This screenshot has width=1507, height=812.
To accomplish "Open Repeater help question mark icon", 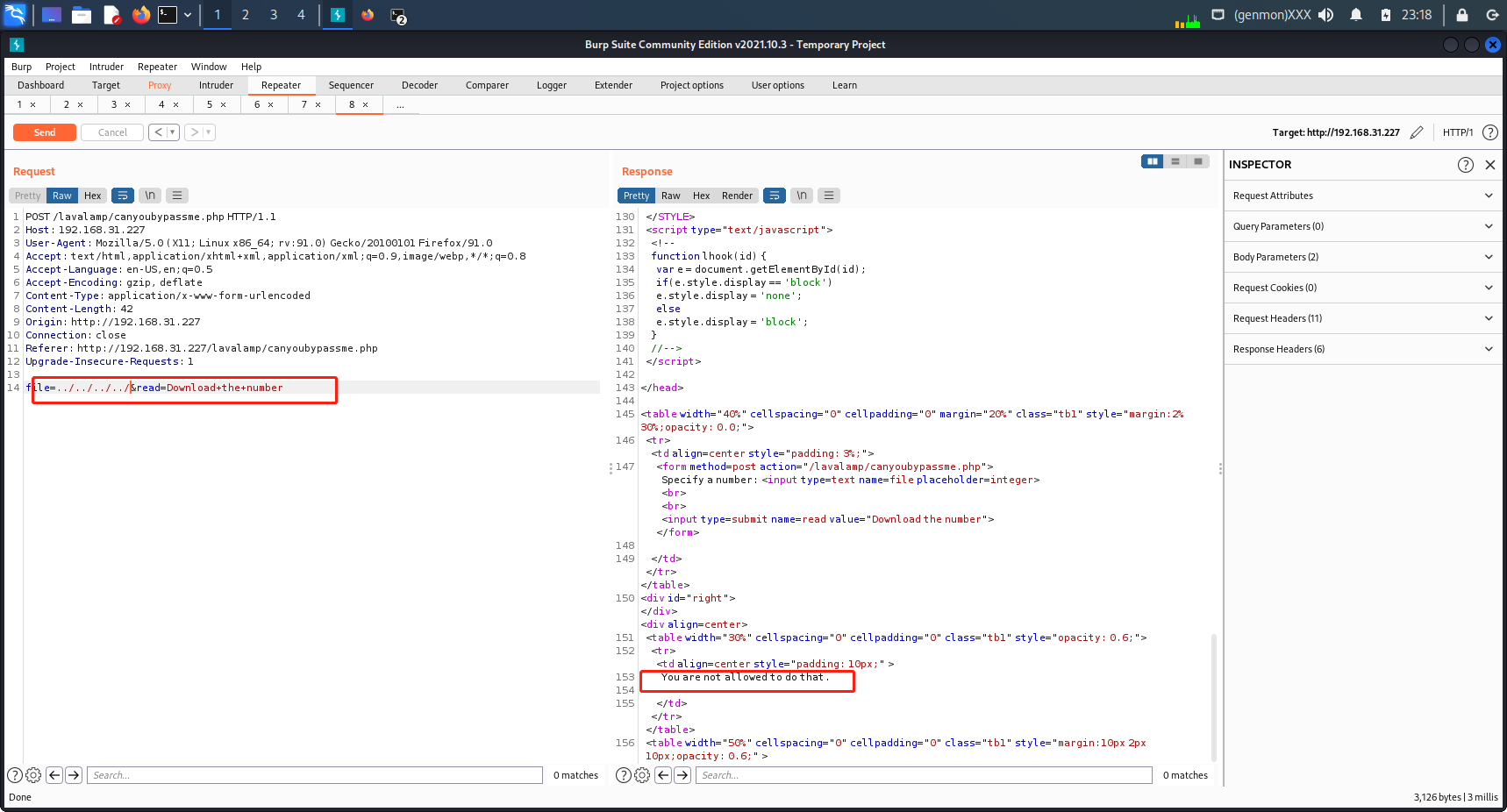I will click(x=1490, y=132).
